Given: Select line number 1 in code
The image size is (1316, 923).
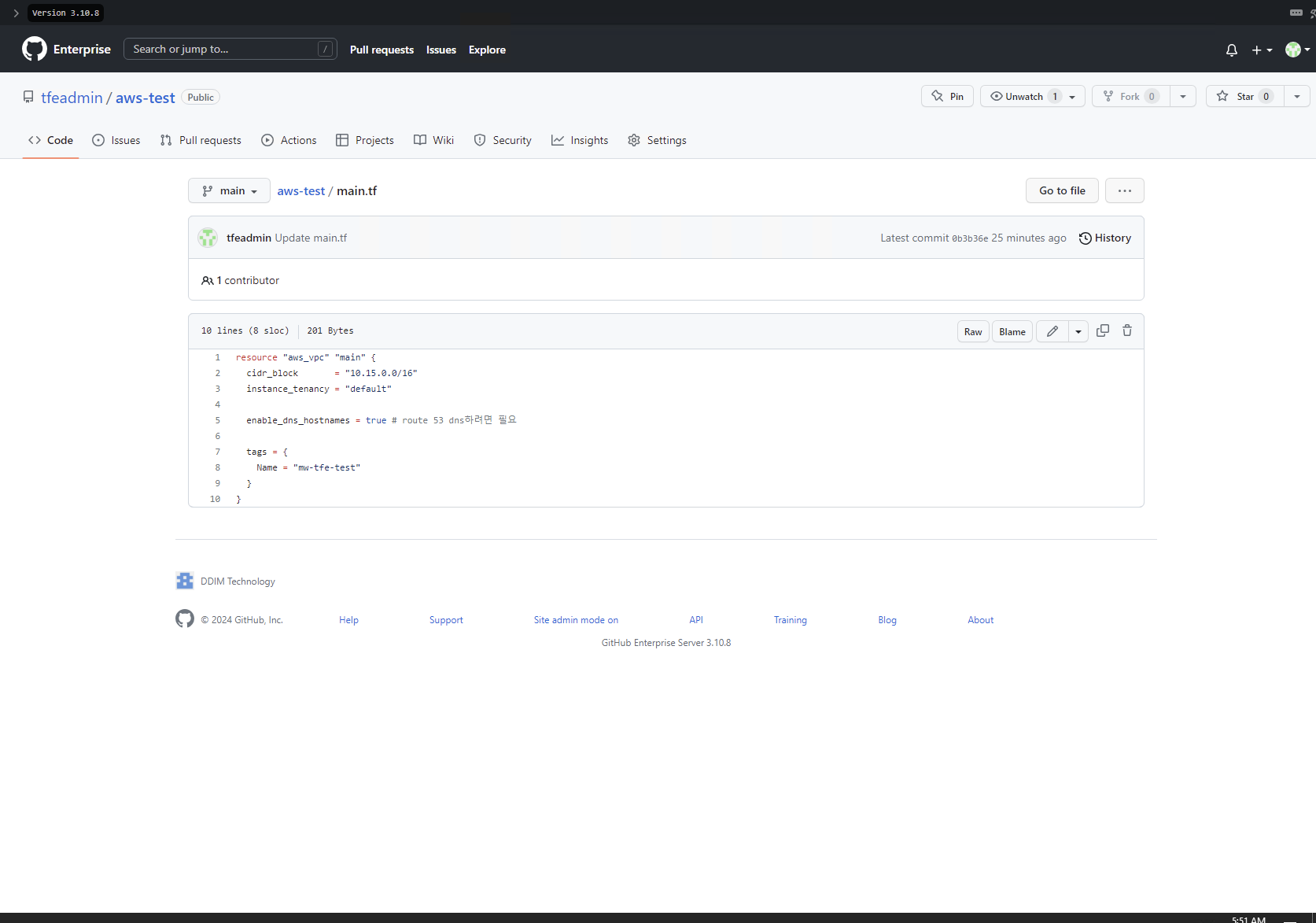Looking at the screenshot, I should click(x=218, y=357).
